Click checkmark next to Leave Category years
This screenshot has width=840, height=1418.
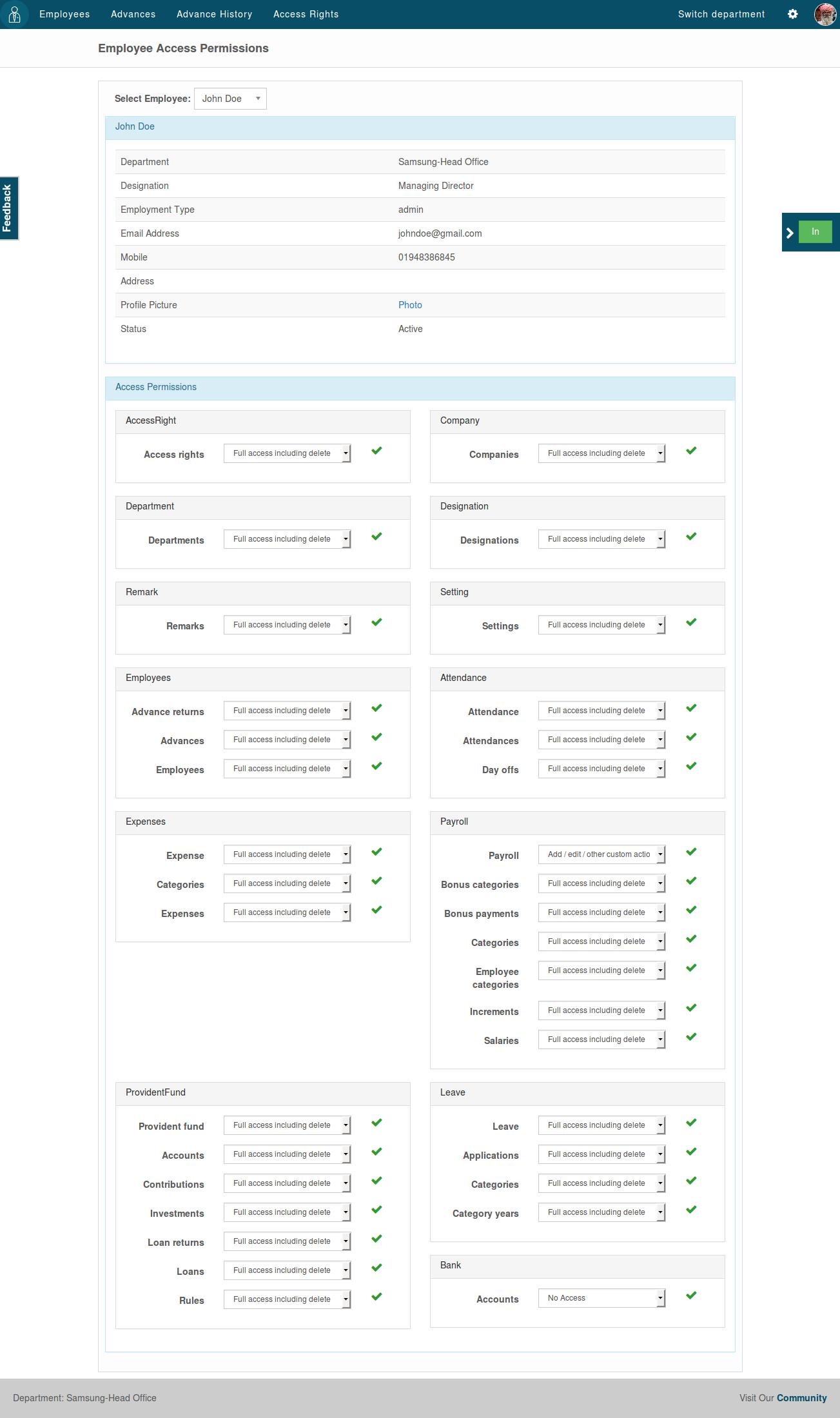pos(691,1210)
